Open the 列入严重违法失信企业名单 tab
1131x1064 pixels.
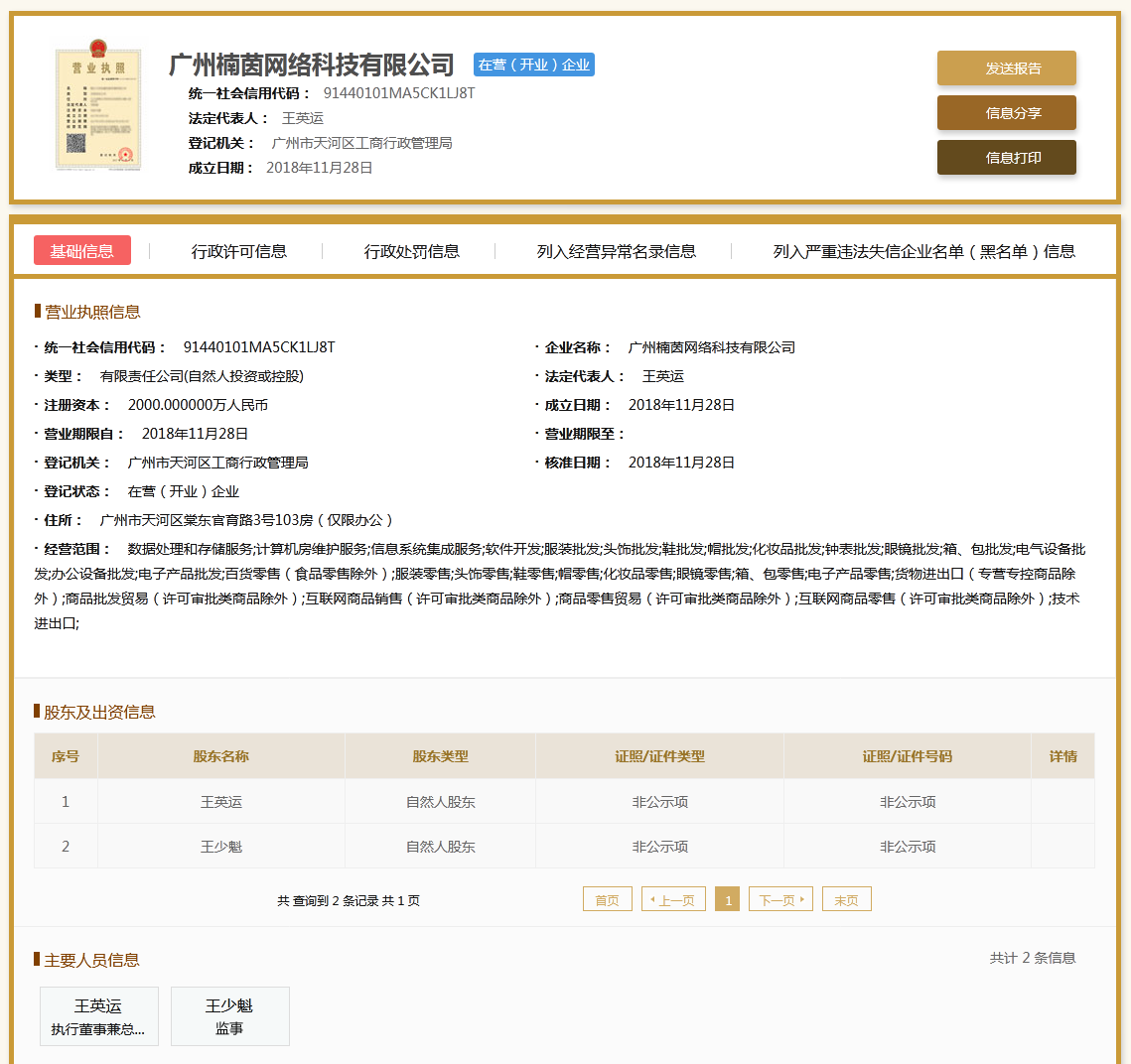point(923,251)
